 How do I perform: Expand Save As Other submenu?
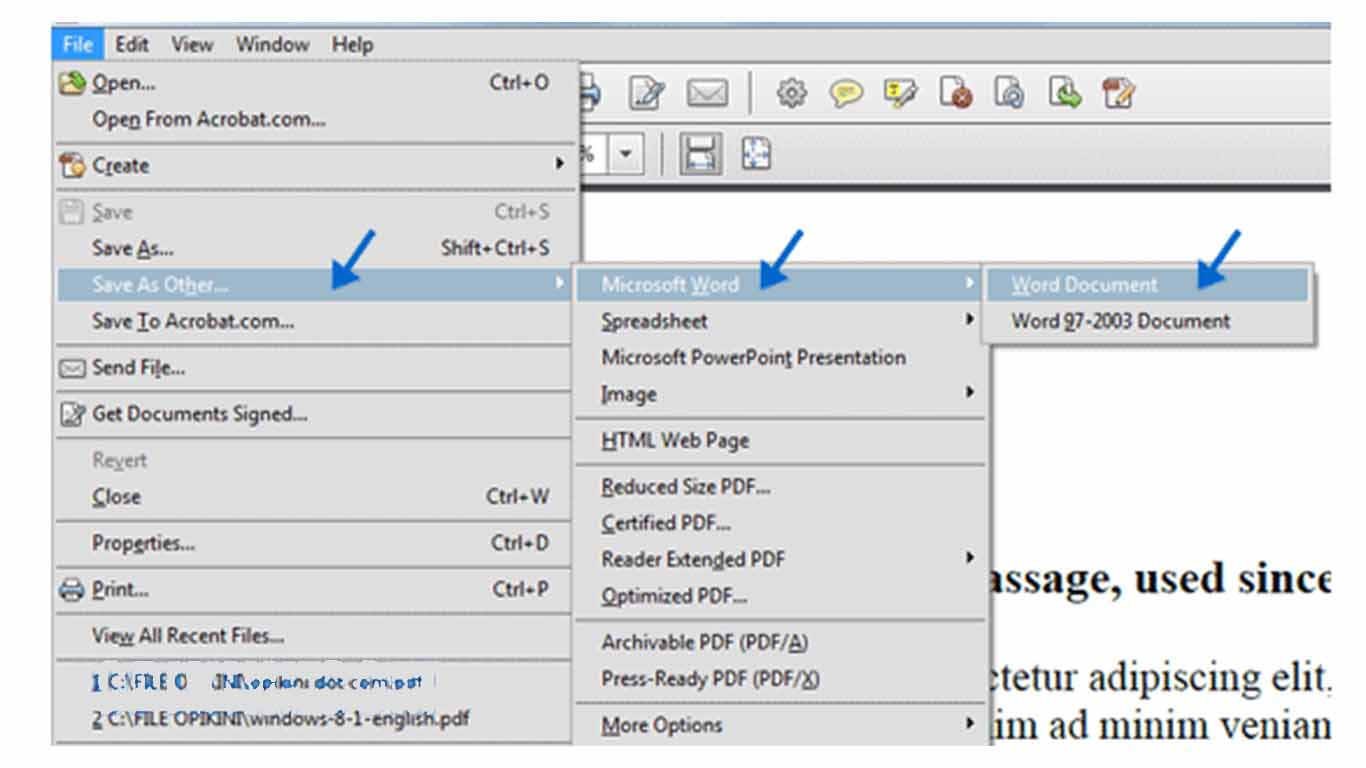pyautogui.click(x=316, y=285)
